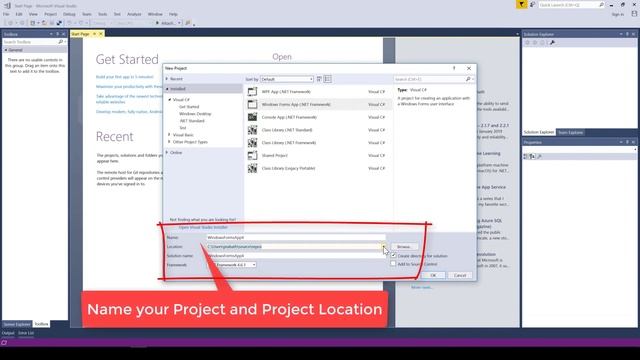Enable Add to Source Control checkbox
Viewport: 640px width, 360px height.
pos(393,264)
